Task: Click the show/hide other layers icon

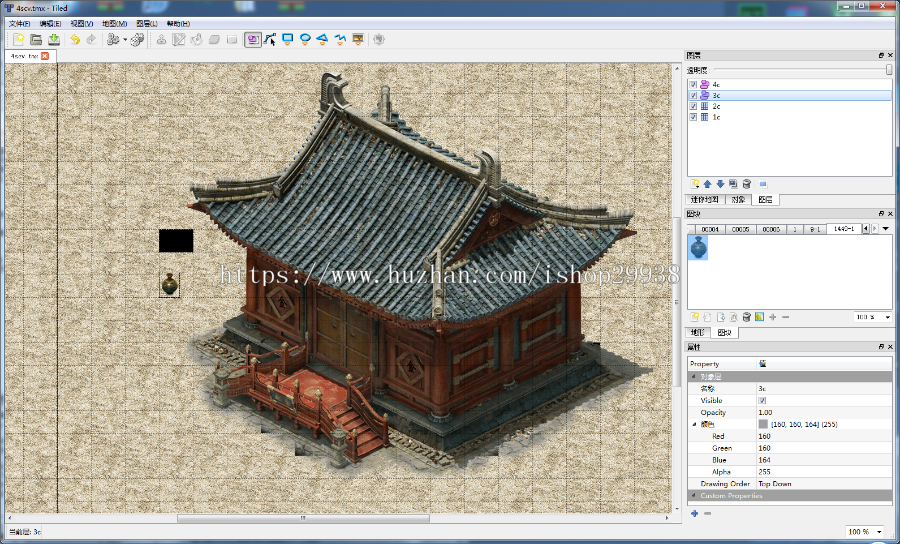Action: pos(763,184)
